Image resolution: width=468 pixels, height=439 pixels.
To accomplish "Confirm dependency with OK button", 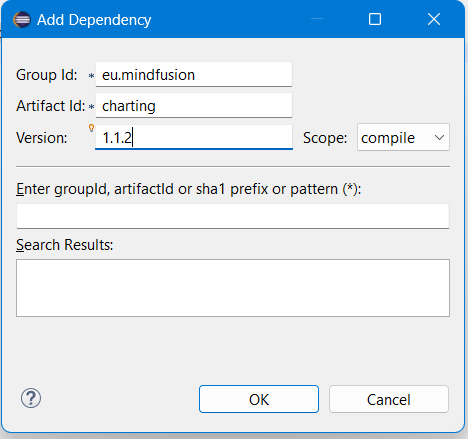I will (x=259, y=399).
